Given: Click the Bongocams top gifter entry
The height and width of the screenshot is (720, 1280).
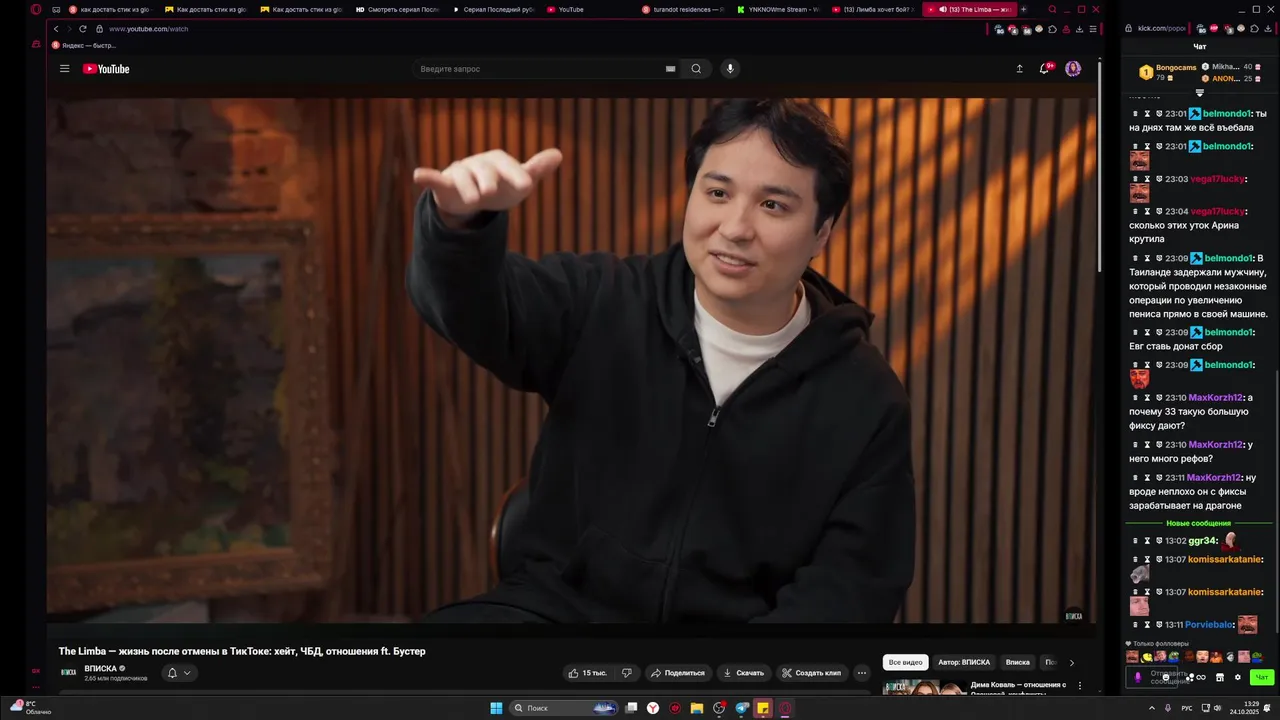Looking at the screenshot, I should tap(1168, 72).
